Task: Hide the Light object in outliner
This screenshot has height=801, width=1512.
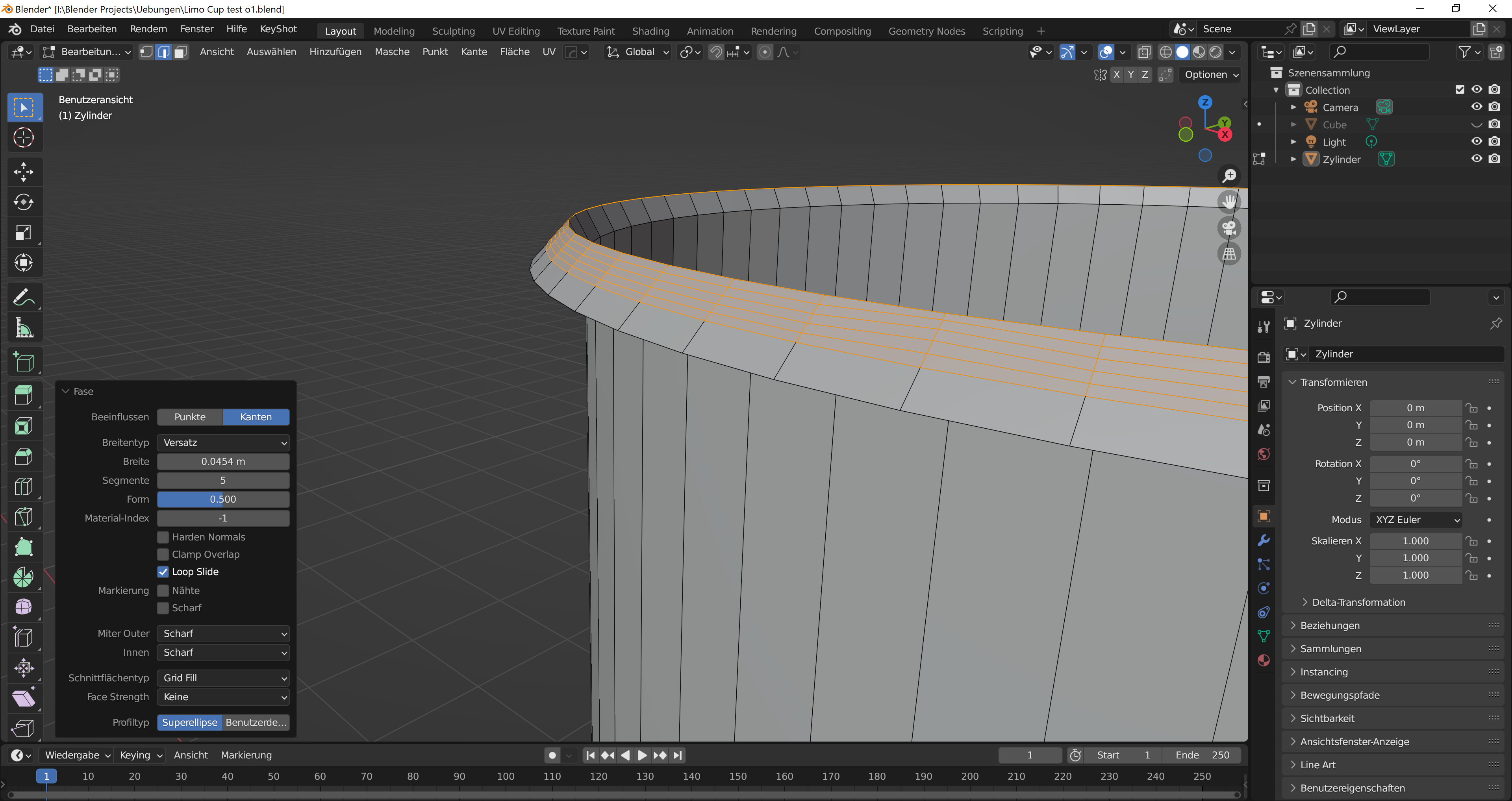Action: [x=1476, y=141]
